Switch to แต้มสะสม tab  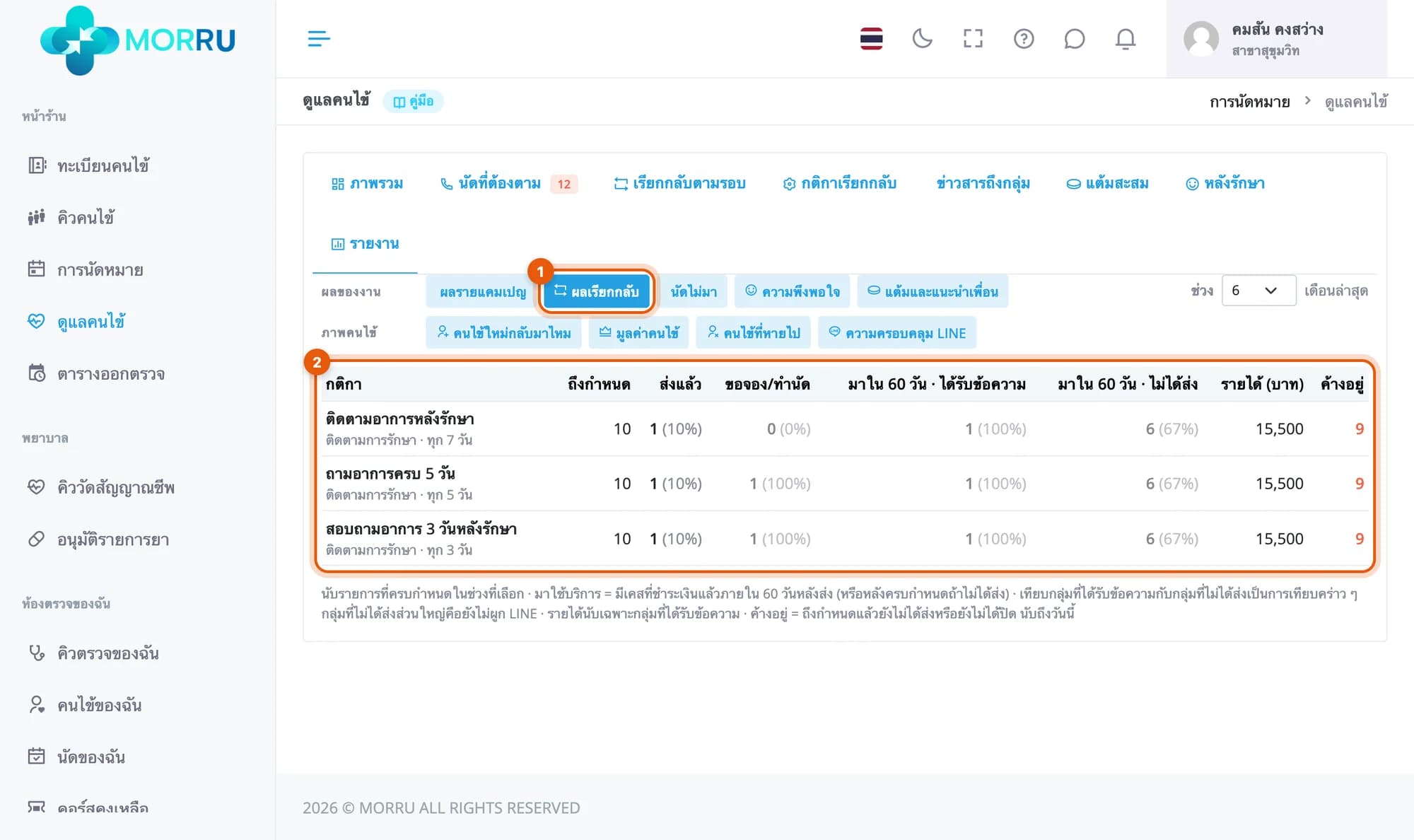[x=1108, y=184]
